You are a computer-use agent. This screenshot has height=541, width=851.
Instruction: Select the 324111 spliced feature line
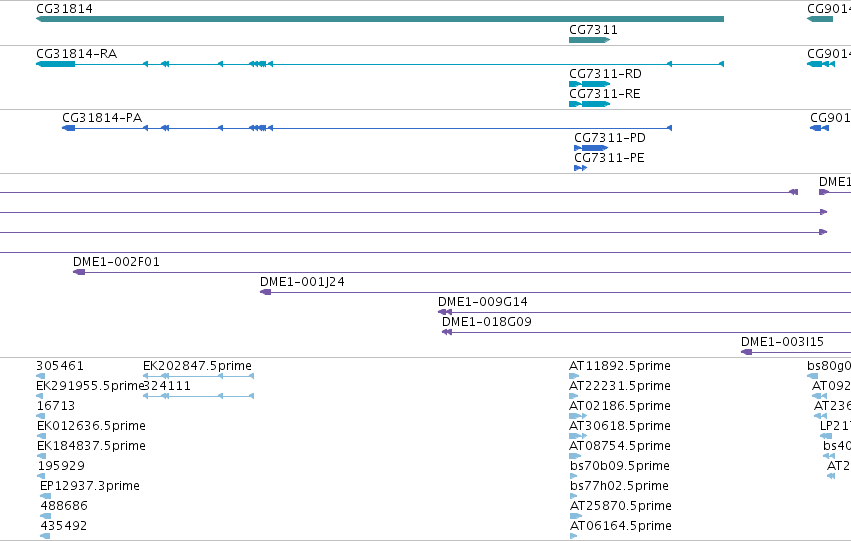198,396
